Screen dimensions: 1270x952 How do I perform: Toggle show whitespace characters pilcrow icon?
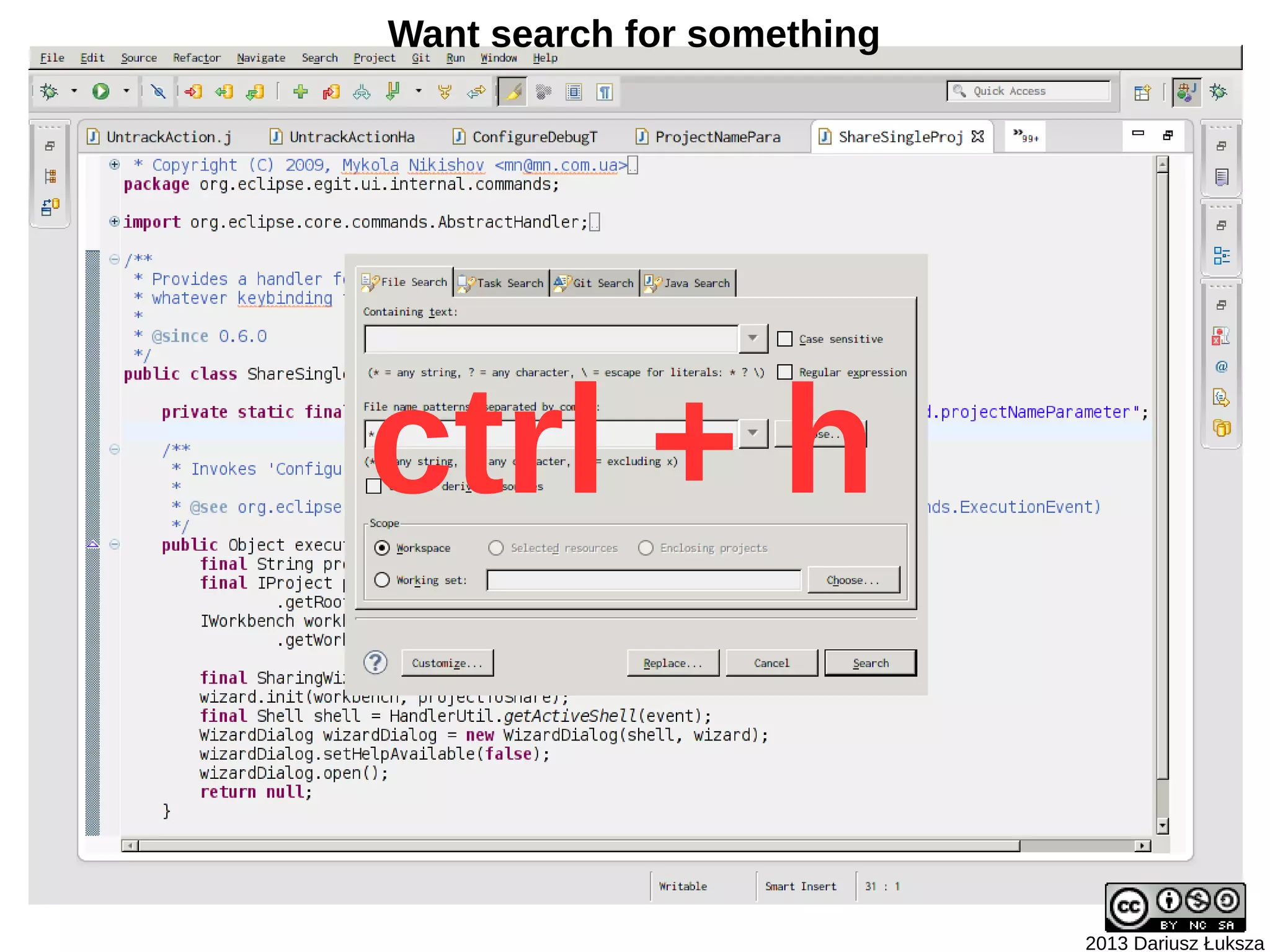(x=605, y=92)
